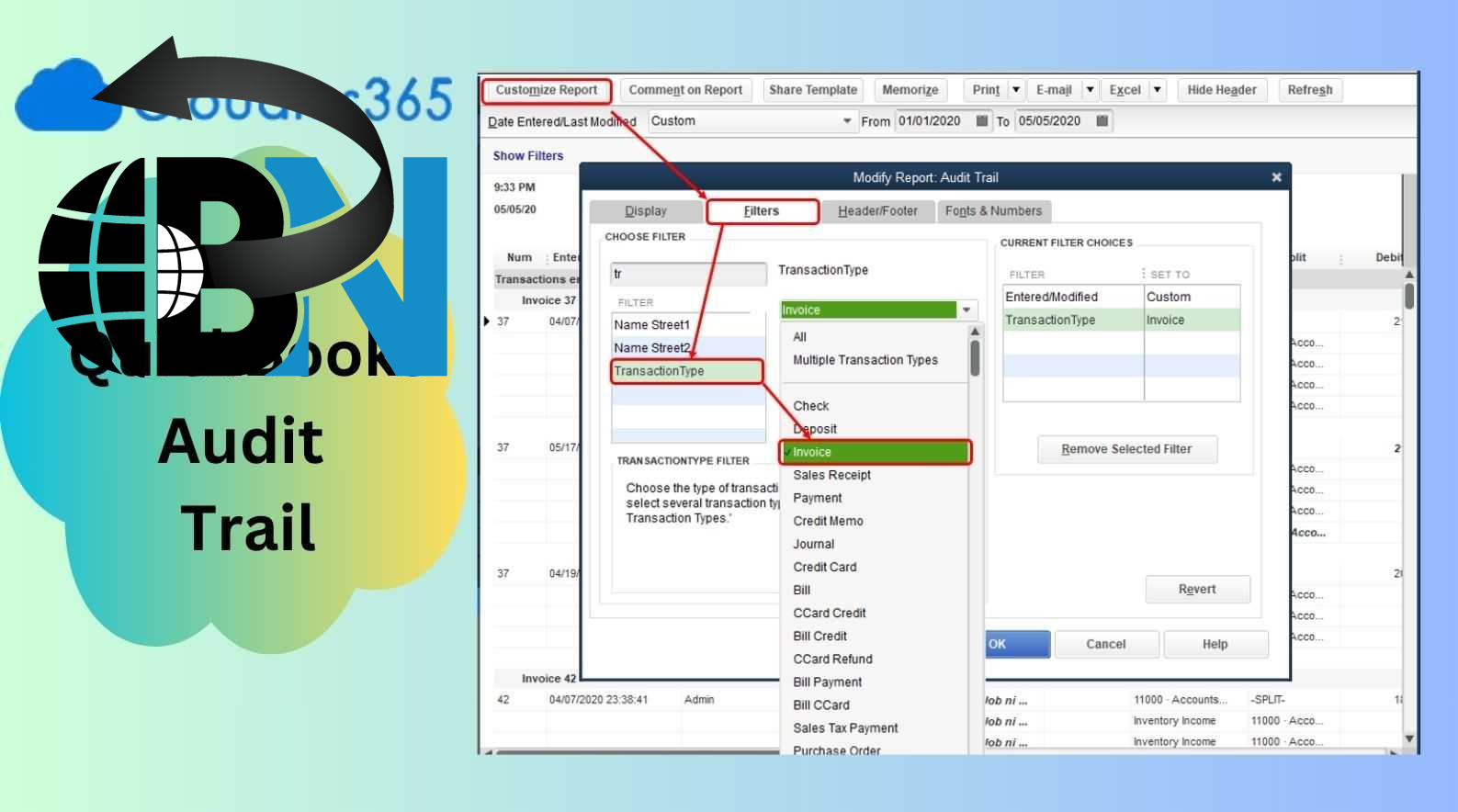This screenshot has width=1458, height=812.
Task: Switch to the Filters tab
Action: (762, 211)
